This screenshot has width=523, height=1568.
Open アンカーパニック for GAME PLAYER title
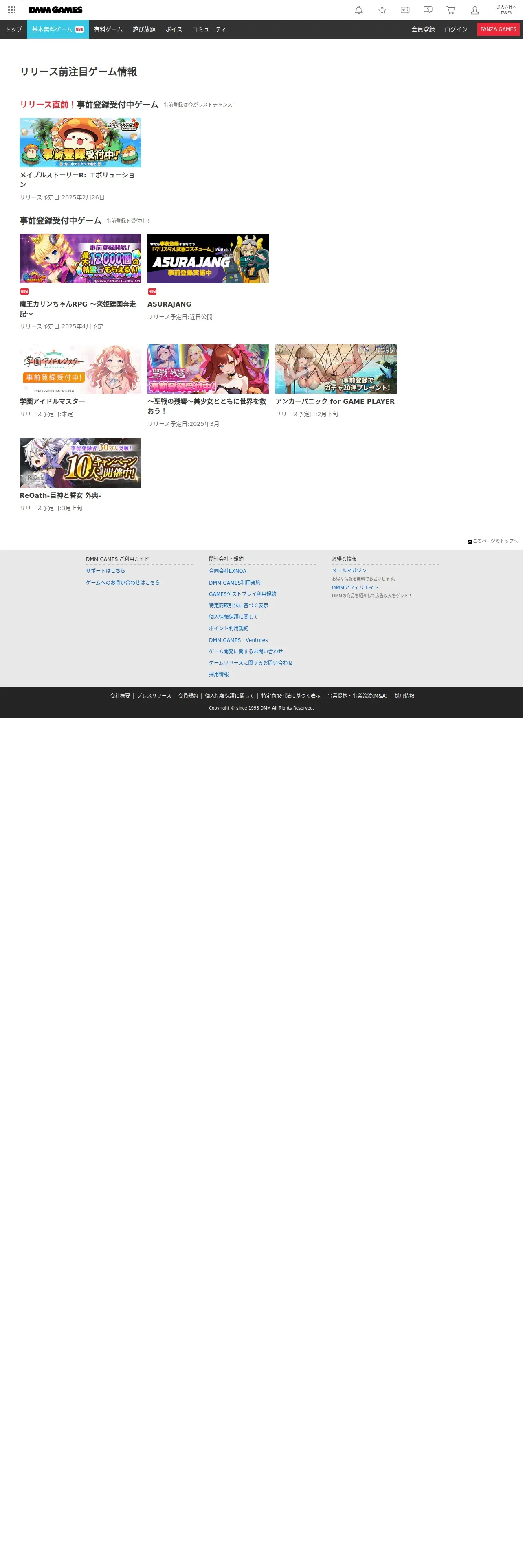(x=335, y=401)
